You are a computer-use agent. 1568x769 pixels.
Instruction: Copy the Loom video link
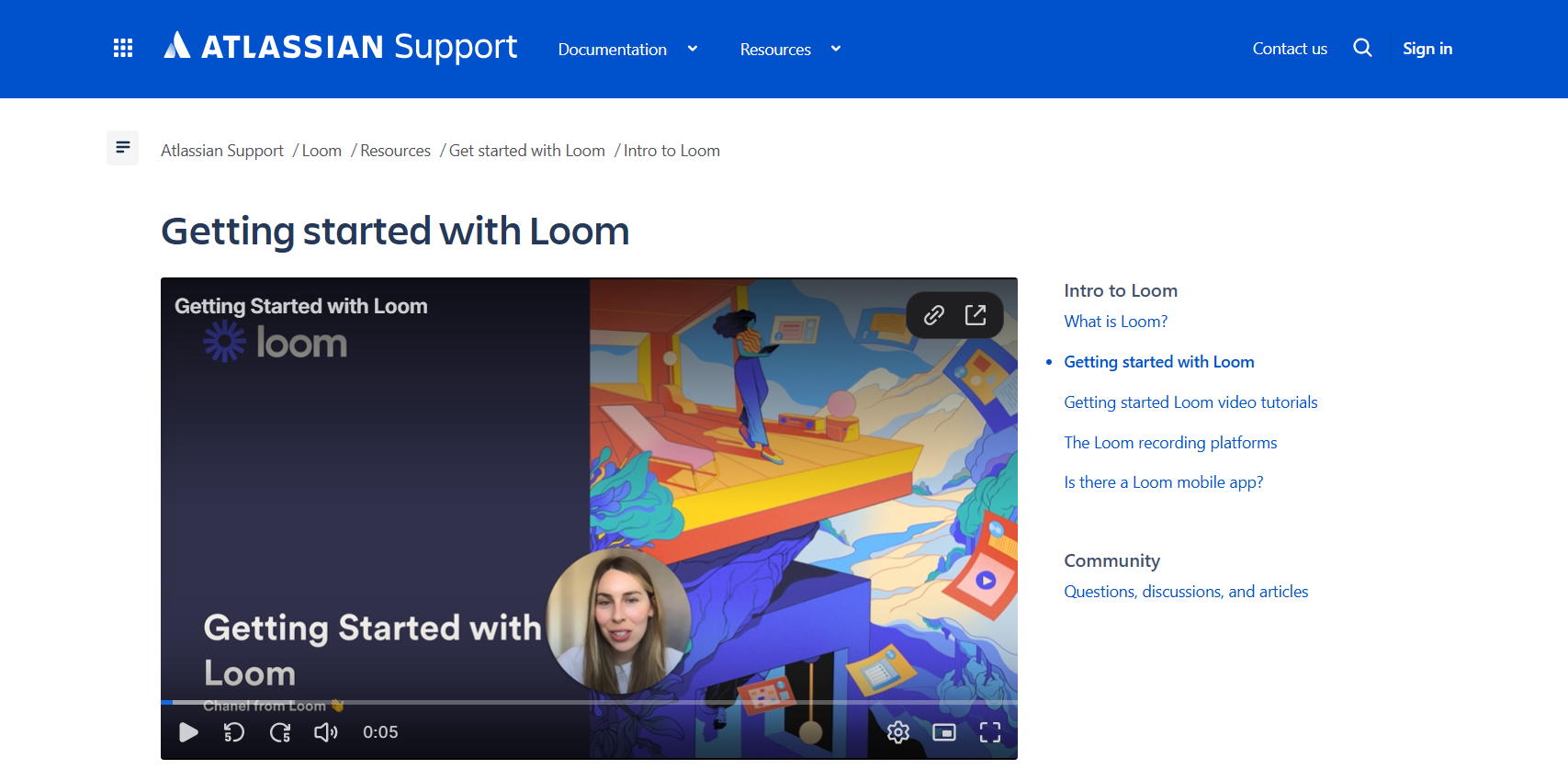pyautogui.click(x=934, y=315)
